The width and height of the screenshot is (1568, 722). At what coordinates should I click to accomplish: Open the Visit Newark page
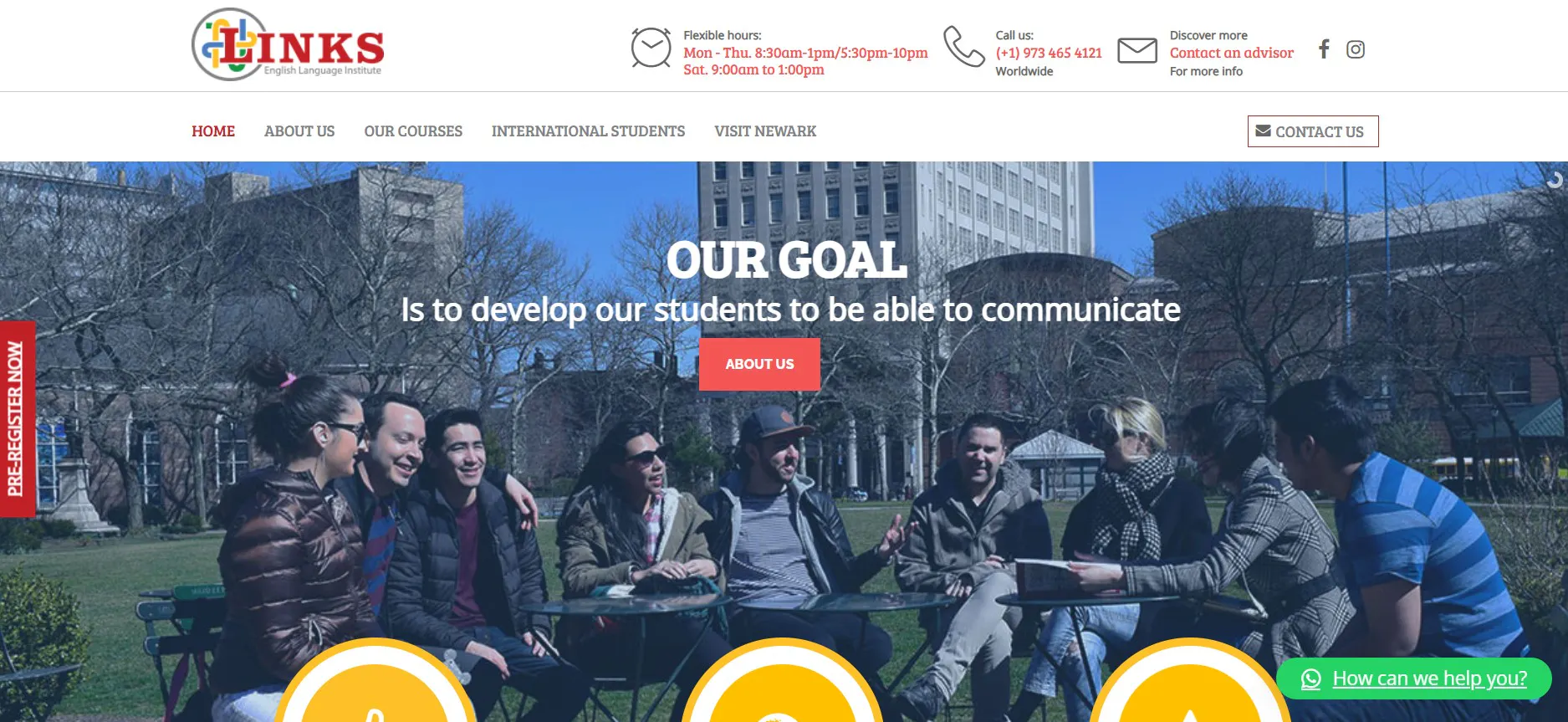click(x=765, y=131)
